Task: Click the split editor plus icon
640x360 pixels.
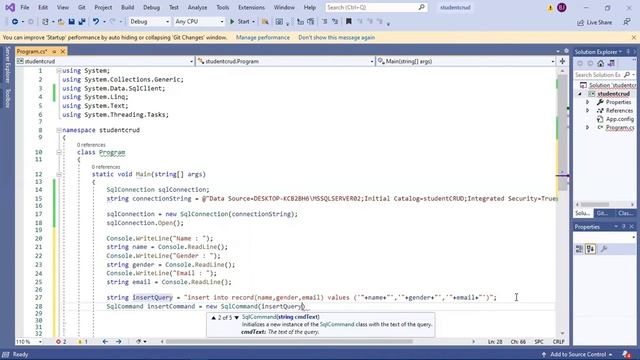Action: 562,61
